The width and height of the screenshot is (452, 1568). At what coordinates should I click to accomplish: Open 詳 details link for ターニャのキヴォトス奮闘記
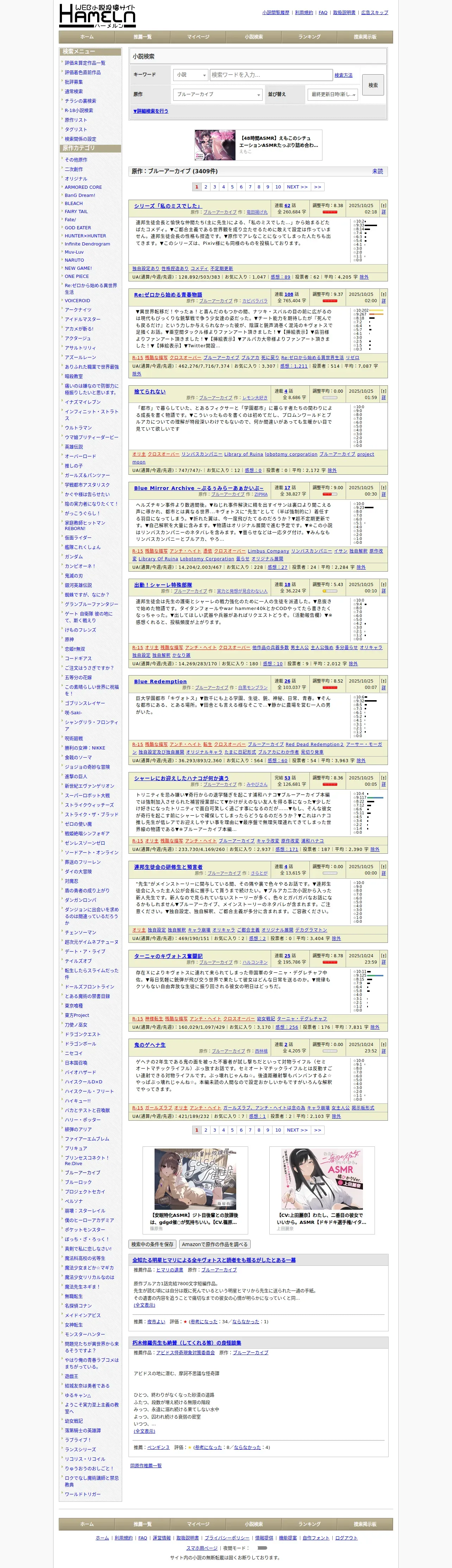[383, 962]
